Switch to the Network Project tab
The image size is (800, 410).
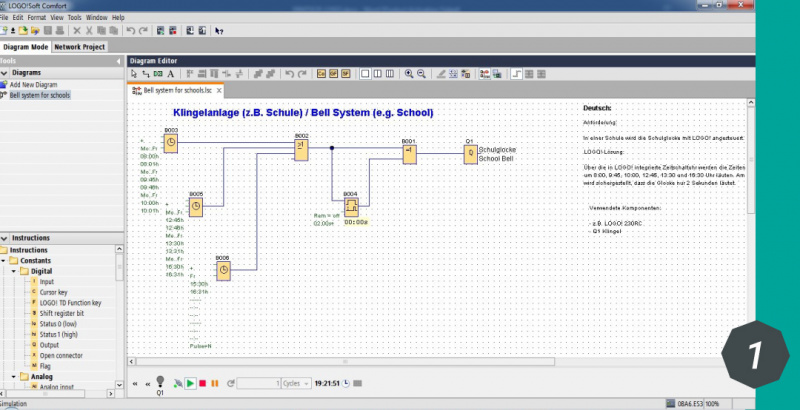80,46
